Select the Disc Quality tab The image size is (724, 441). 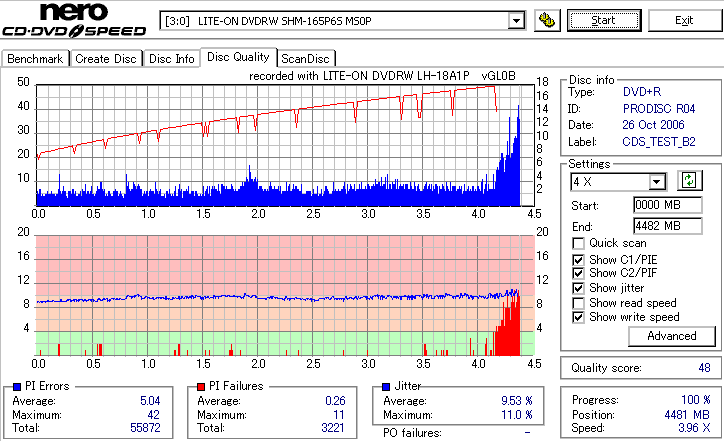pos(238,57)
